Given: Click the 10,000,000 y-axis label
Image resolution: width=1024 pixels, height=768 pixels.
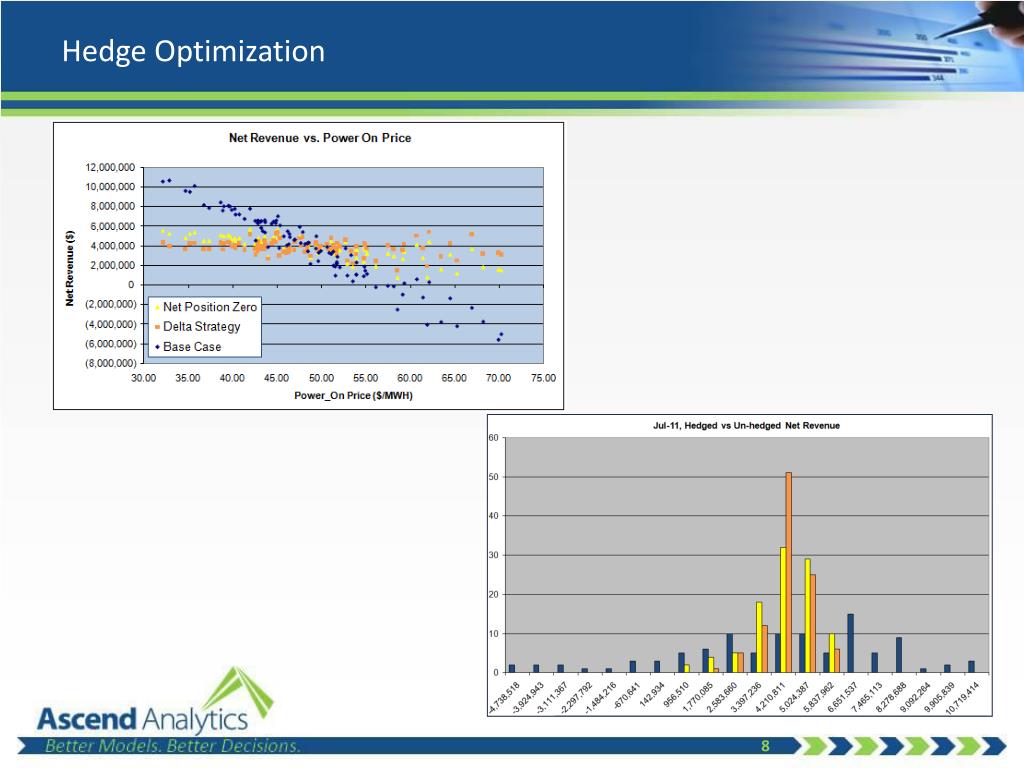Looking at the screenshot, I should coord(110,187).
